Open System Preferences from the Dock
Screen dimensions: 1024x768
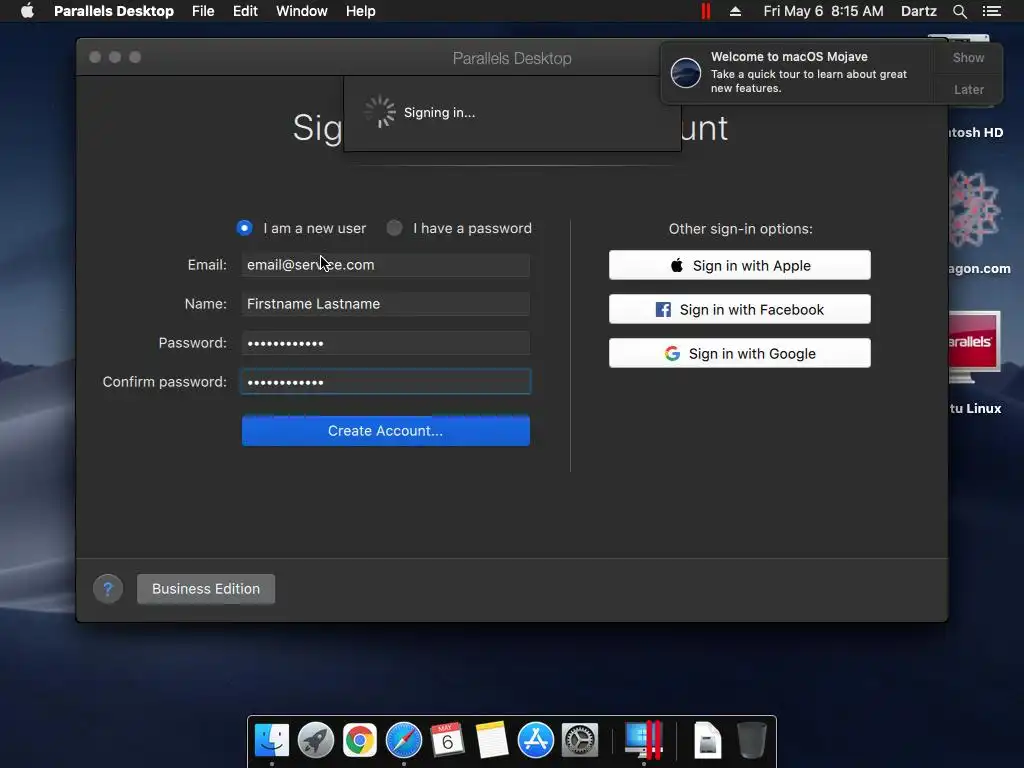[x=580, y=741]
